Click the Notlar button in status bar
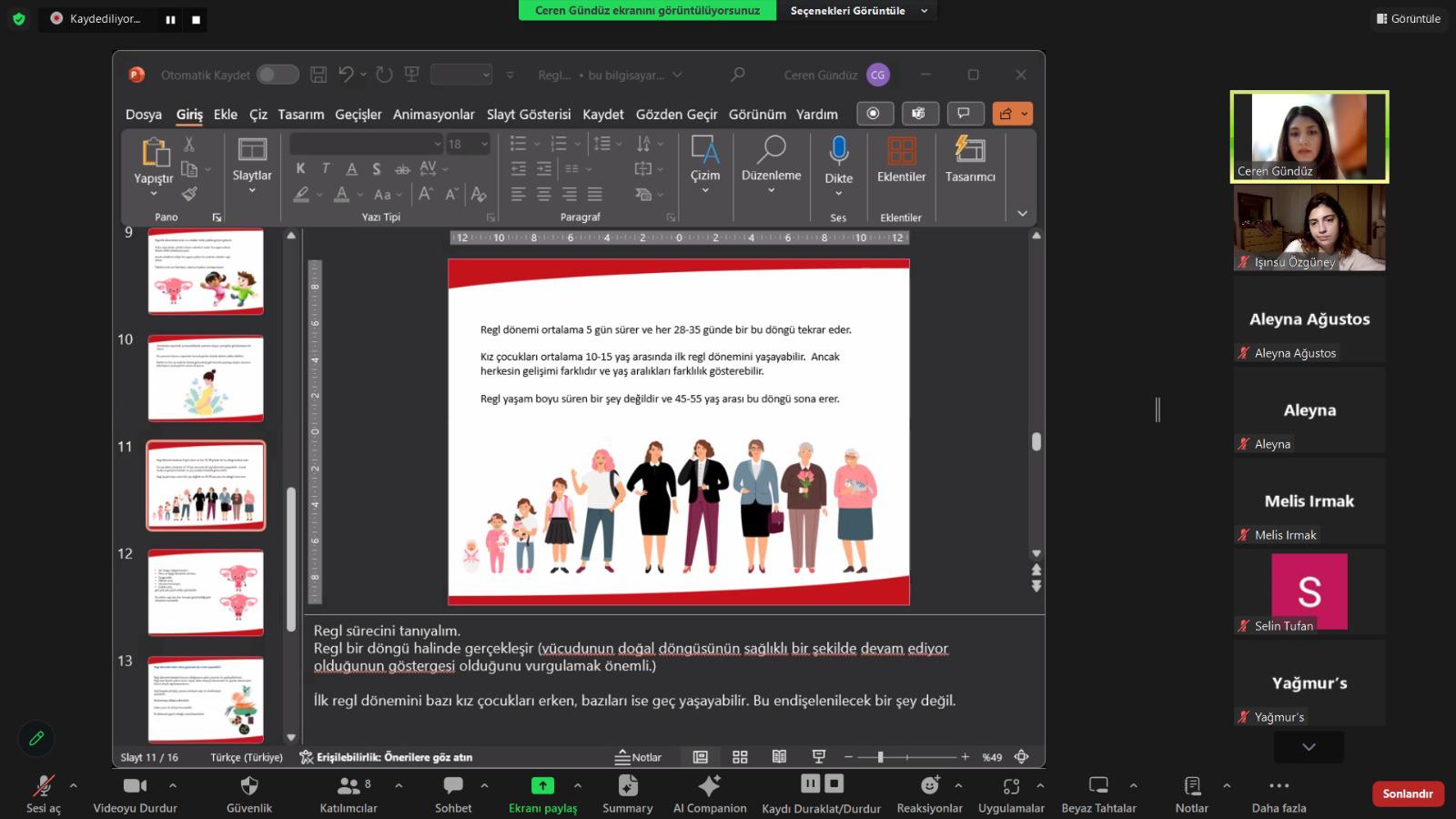 coord(638,757)
